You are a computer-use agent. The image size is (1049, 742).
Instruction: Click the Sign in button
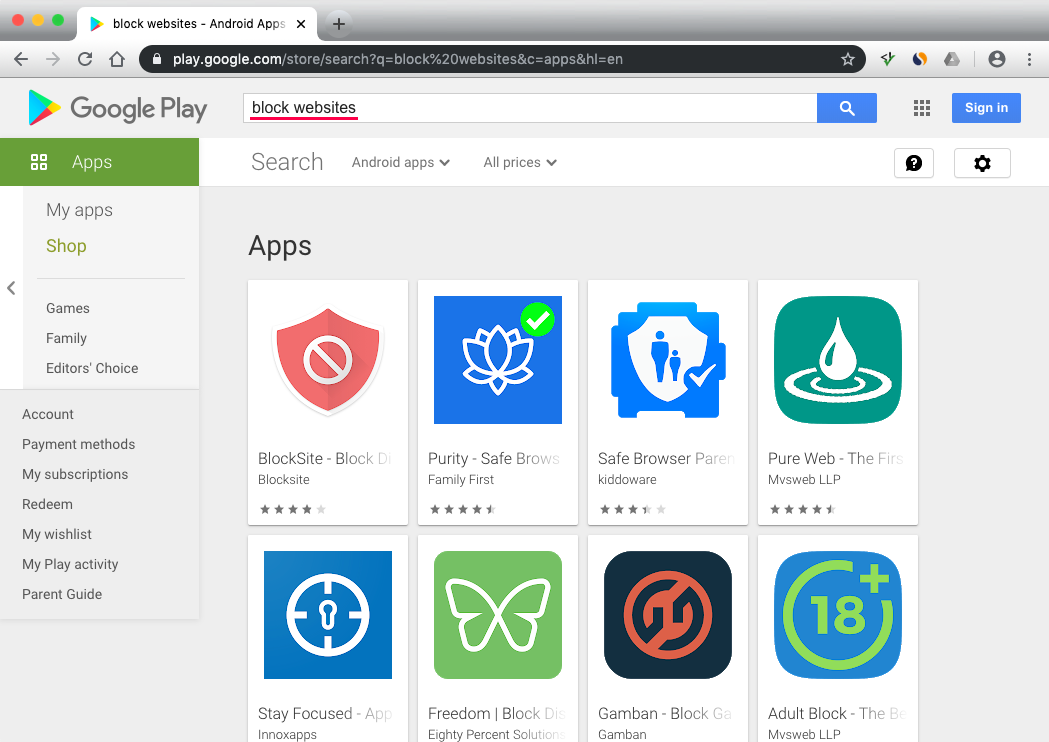coord(986,108)
